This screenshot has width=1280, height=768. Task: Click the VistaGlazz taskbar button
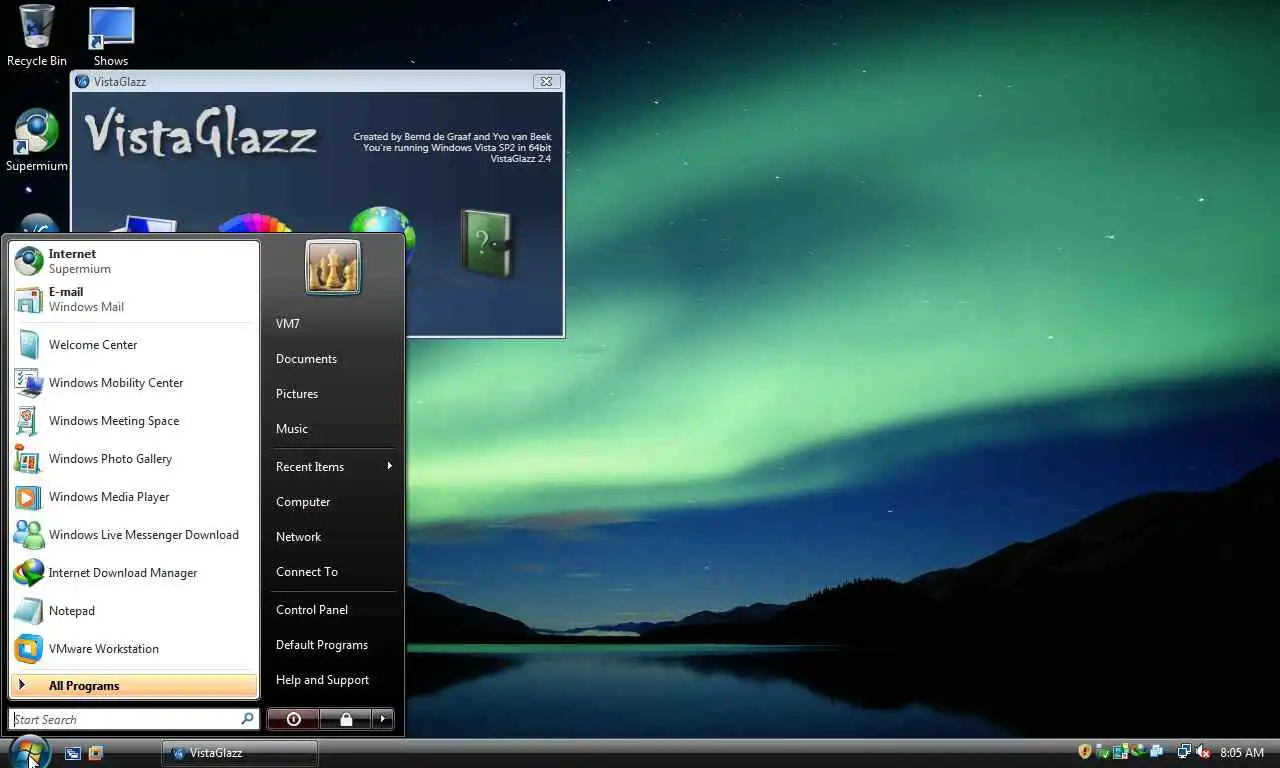(x=240, y=753)
